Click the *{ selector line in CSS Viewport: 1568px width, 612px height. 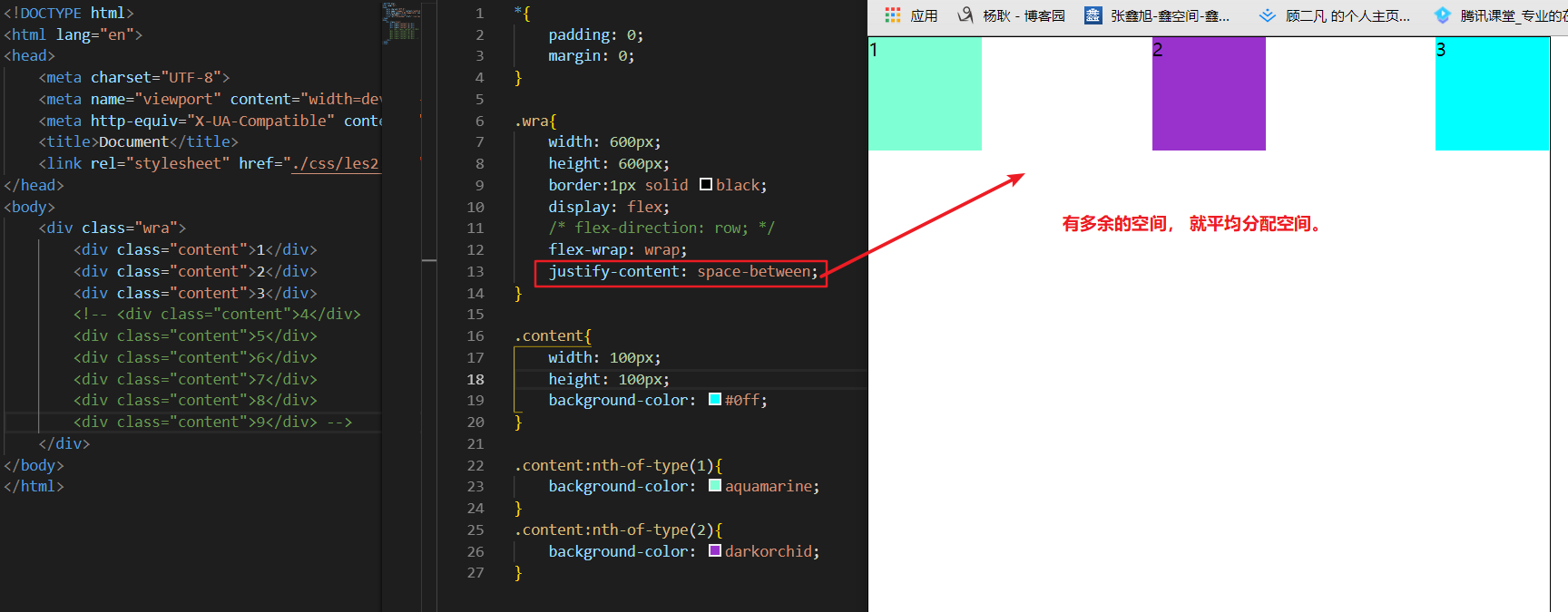tap(522, 13)
